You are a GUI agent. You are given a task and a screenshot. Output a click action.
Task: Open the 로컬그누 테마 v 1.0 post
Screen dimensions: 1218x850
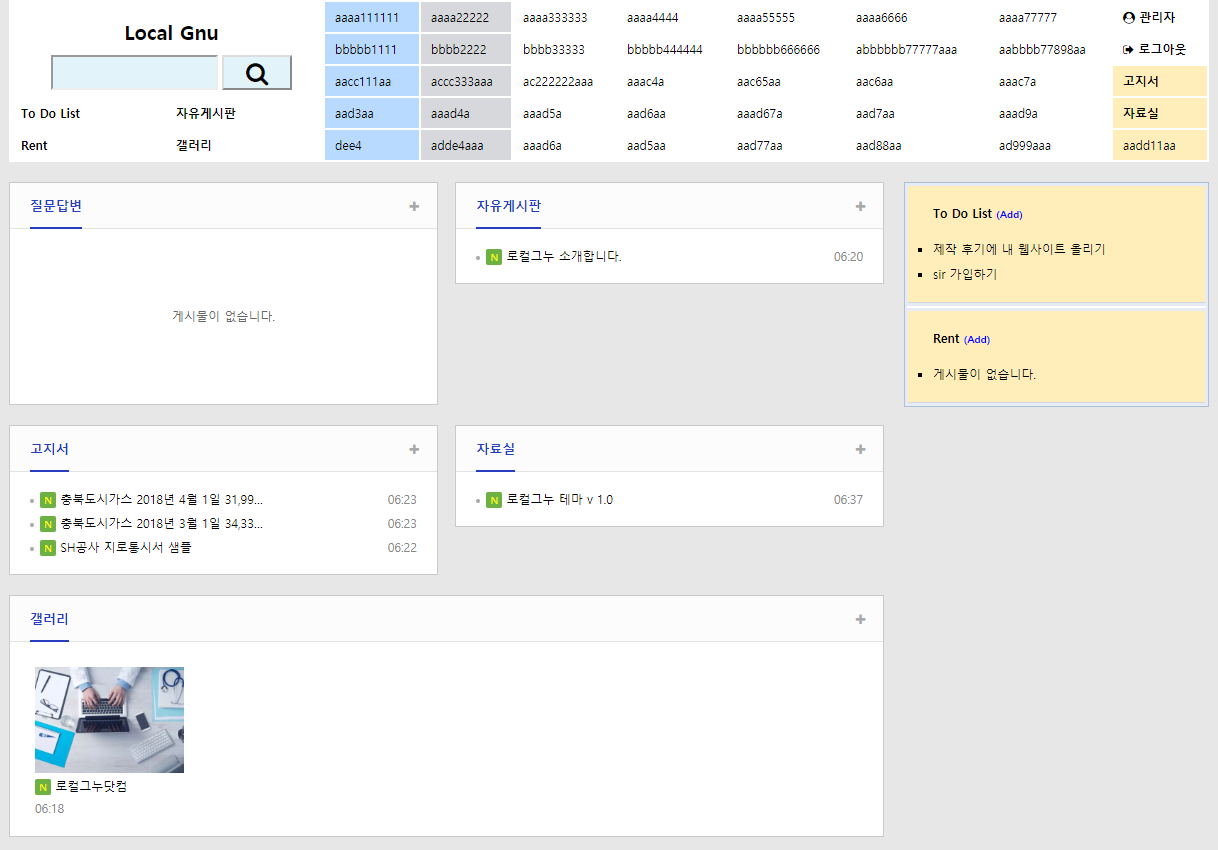point(559,500)
